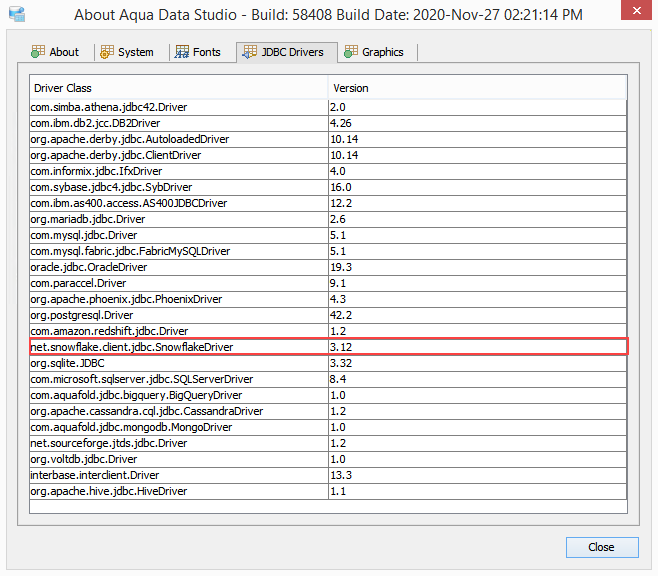Screen dimensions: 658x576
Task: Sort by the Driver Class column header
Action: [179, 88]
